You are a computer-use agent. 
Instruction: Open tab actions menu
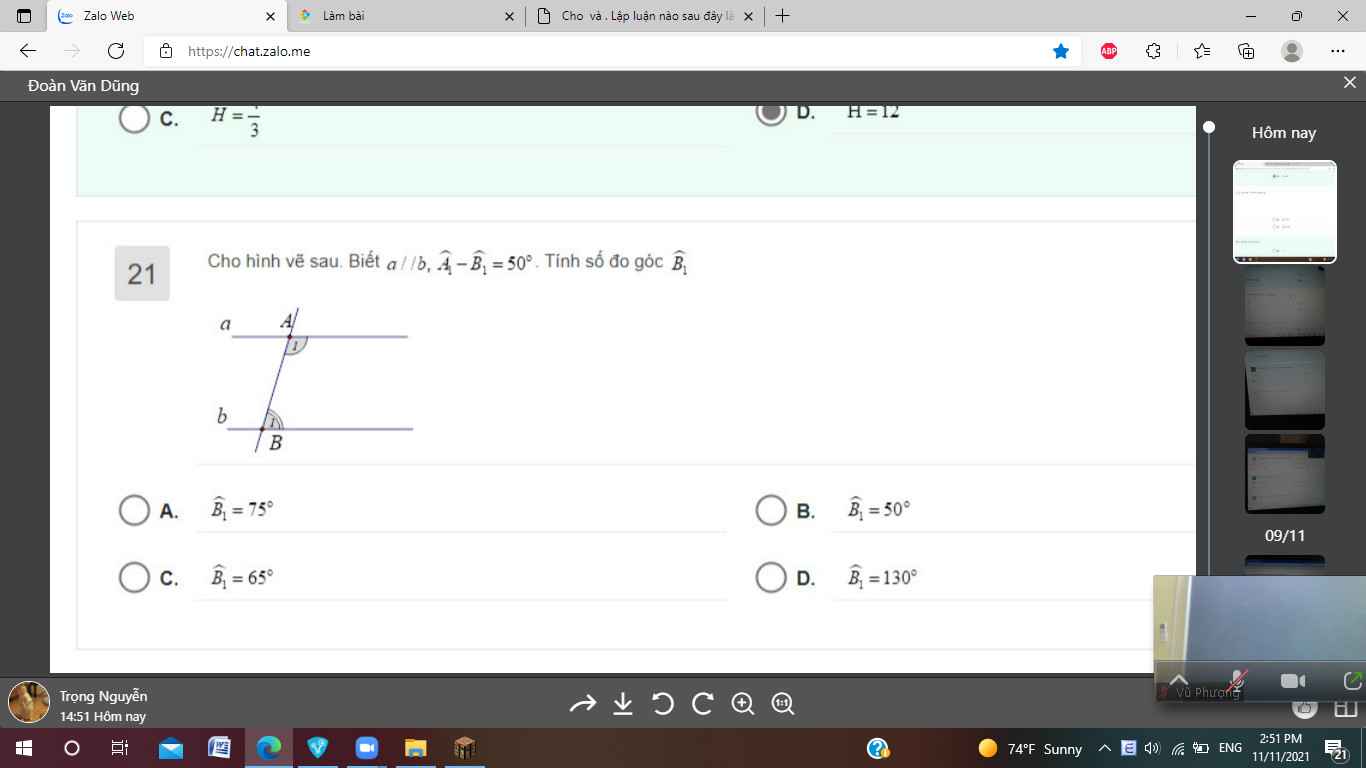coord(25,16)
